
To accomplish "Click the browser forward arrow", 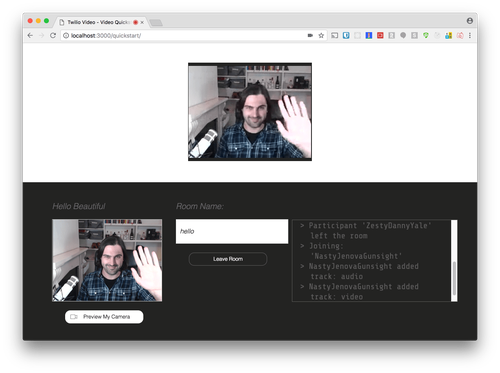I will coord(42,35).
